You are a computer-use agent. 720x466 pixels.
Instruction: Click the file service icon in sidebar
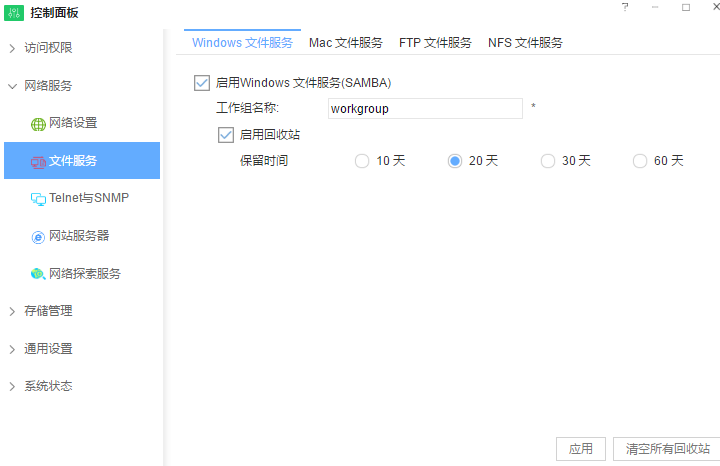(38, 161)
